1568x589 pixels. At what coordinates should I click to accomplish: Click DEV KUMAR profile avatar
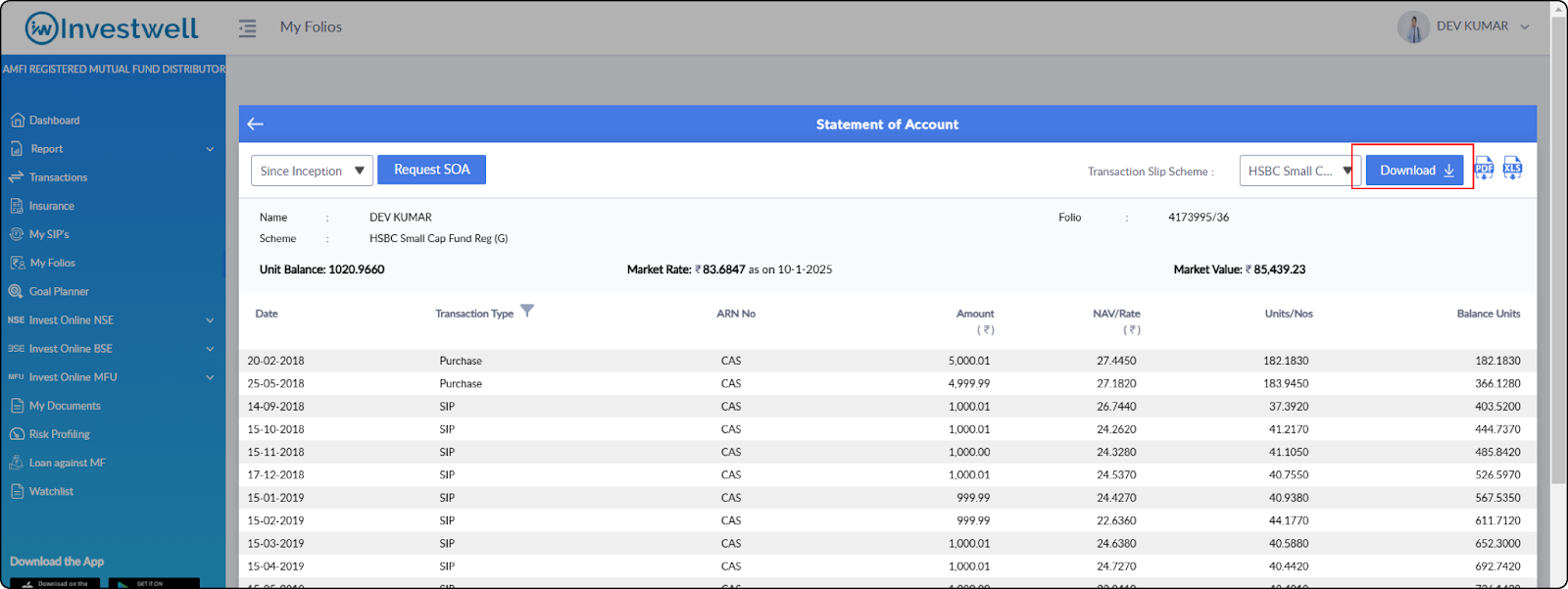1413,27
